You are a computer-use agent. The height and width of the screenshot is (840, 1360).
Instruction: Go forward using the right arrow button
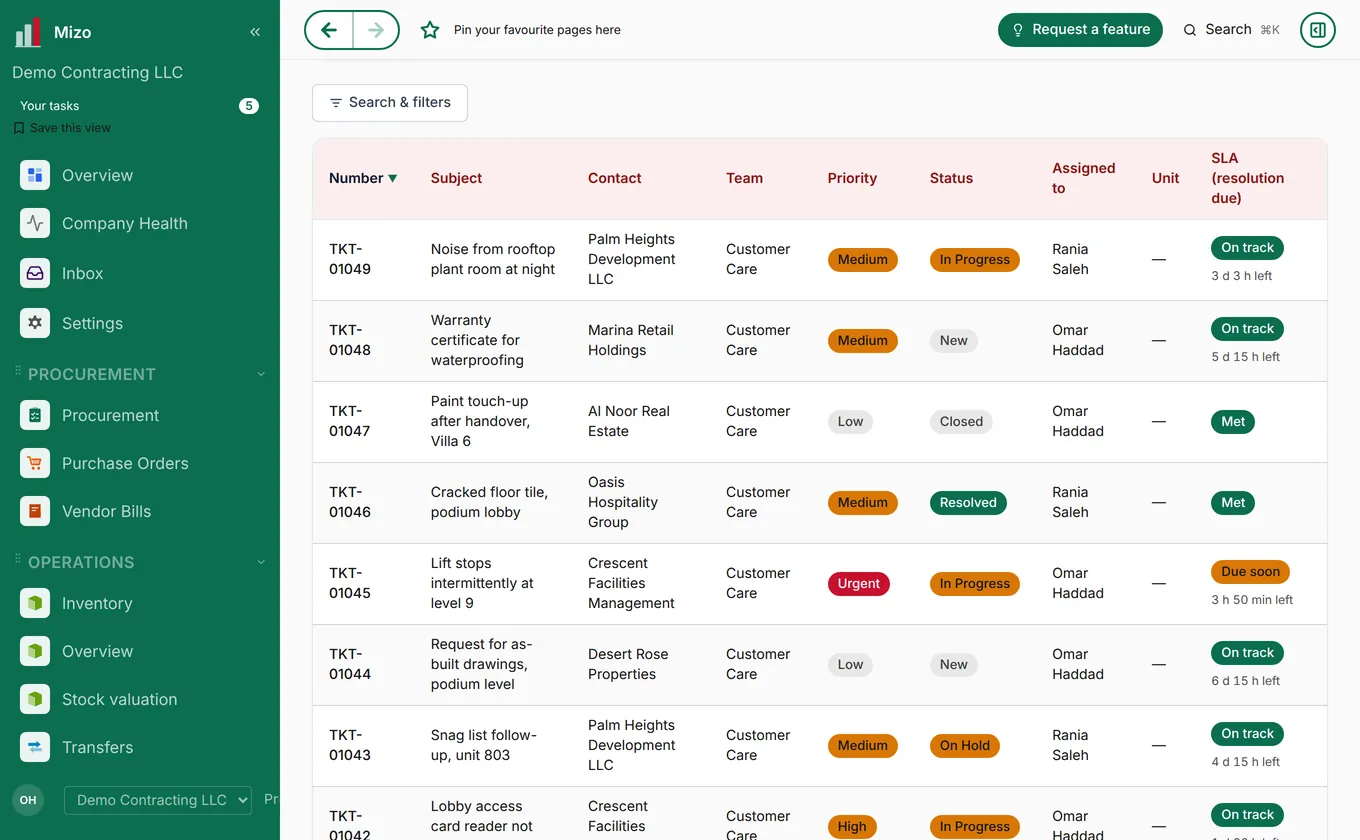tap(376, 30)
